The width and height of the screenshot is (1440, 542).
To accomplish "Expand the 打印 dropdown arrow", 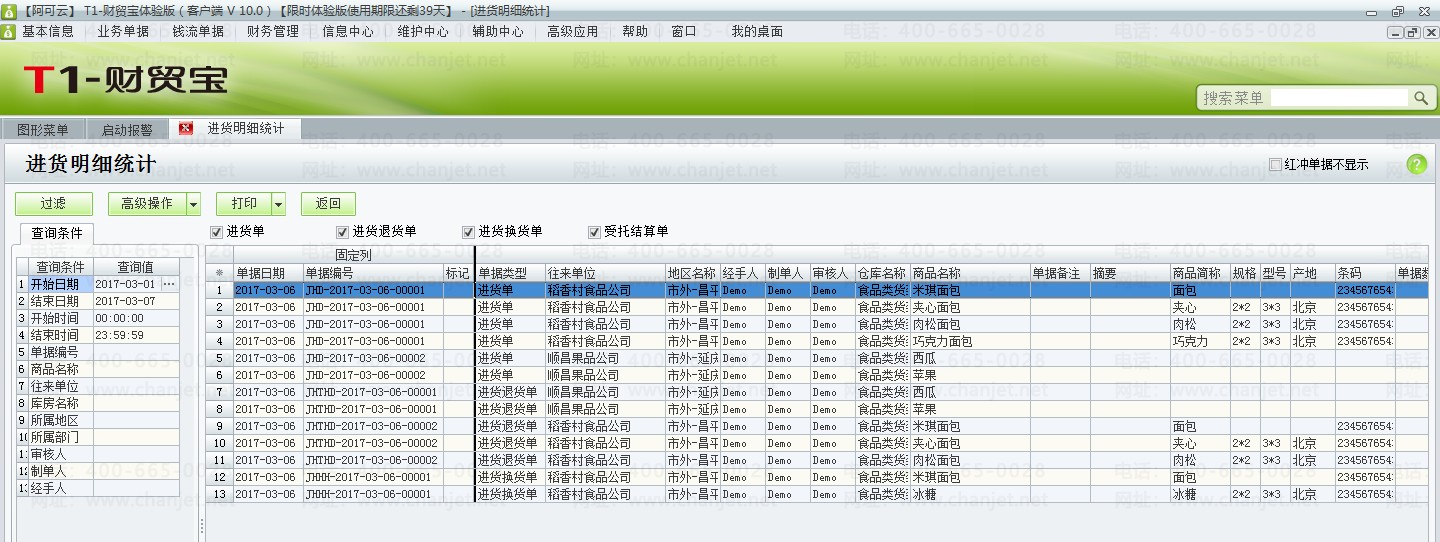I will point(279,204).
